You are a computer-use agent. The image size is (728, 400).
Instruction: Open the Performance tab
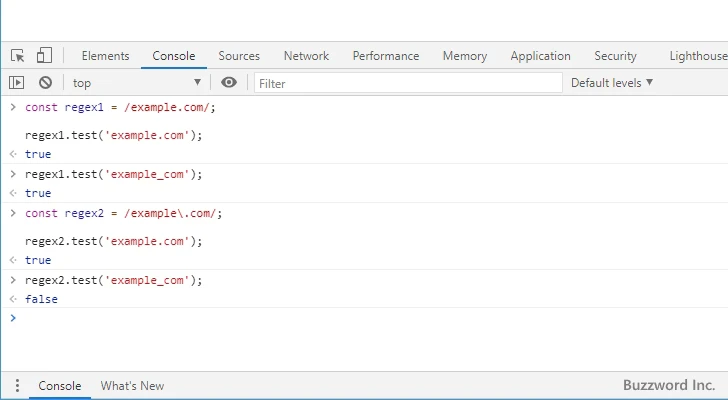pyautogui.click(x=386, y=56)
